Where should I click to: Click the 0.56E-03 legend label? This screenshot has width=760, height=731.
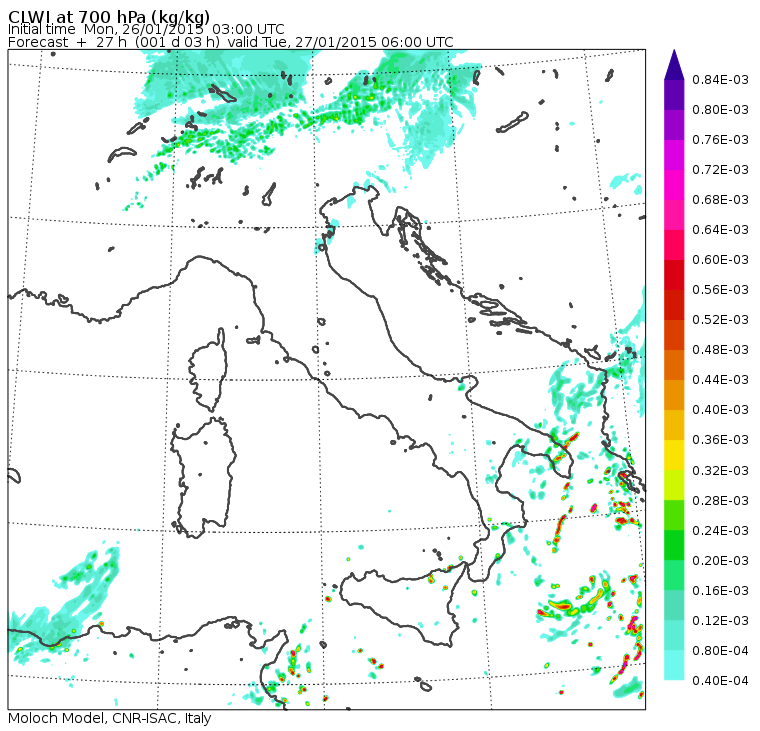tap(720, 290)
